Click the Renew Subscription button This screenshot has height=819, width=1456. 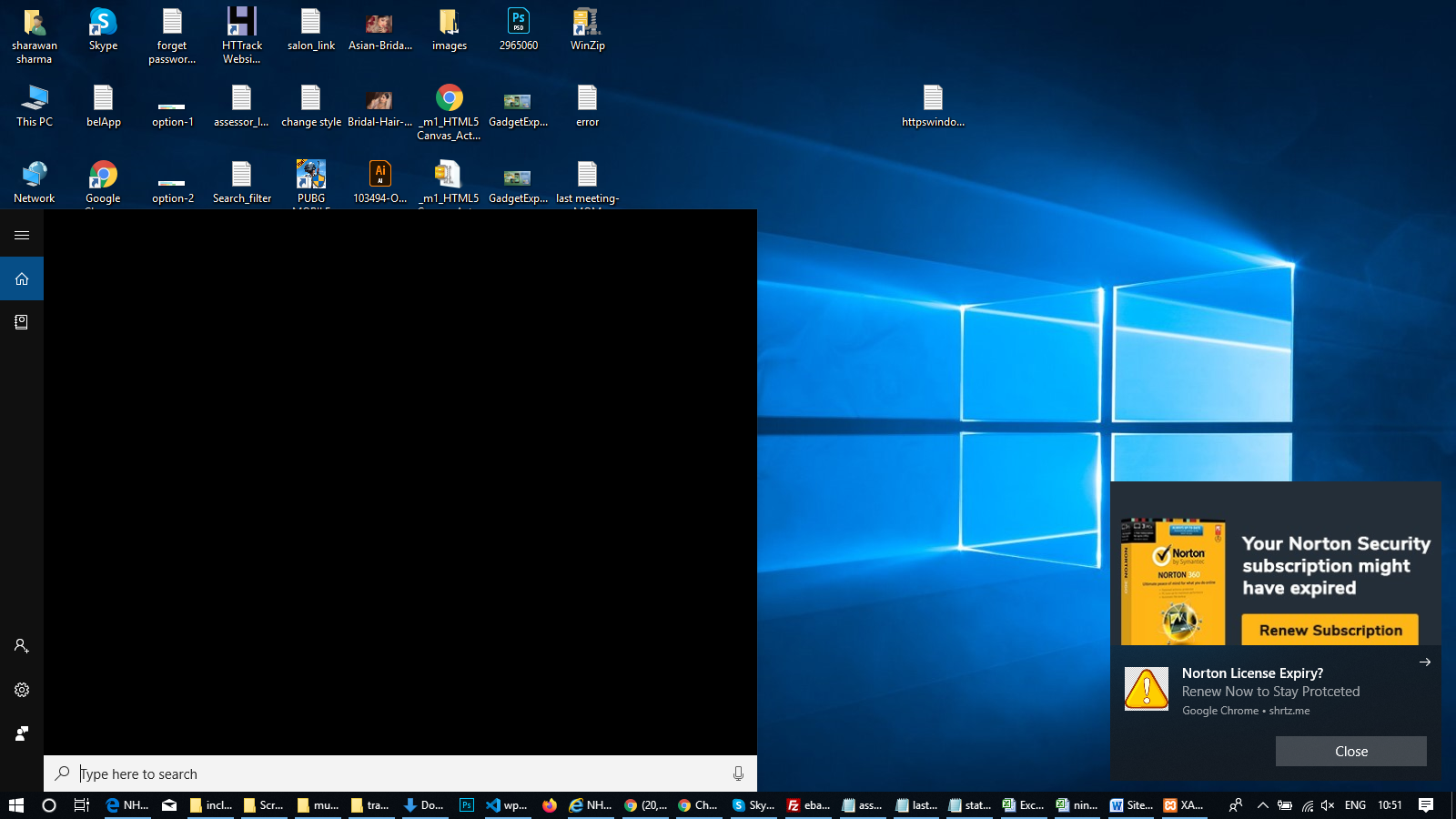1330,630
